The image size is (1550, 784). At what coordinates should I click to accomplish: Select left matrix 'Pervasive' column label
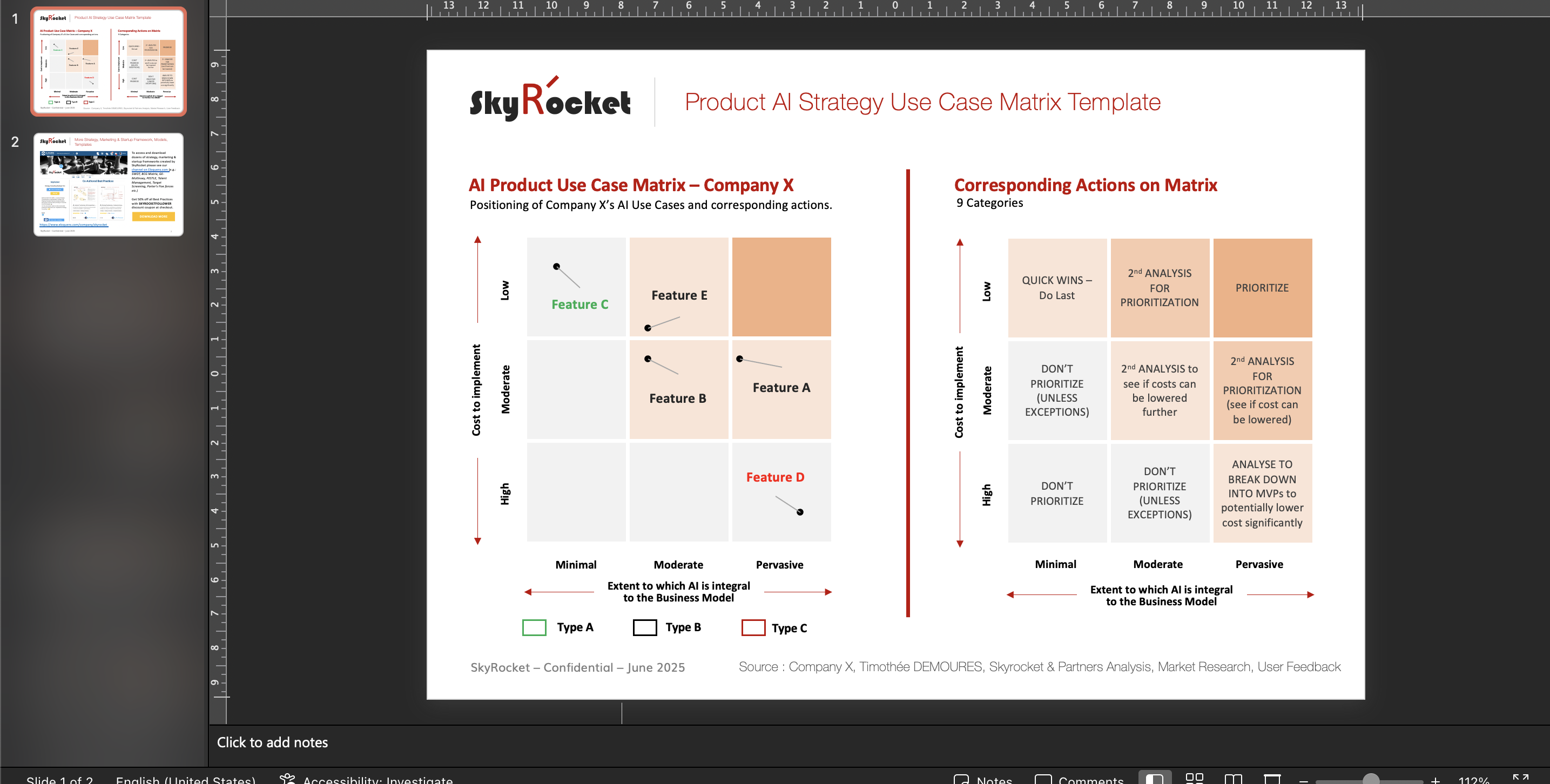[779, 564]
